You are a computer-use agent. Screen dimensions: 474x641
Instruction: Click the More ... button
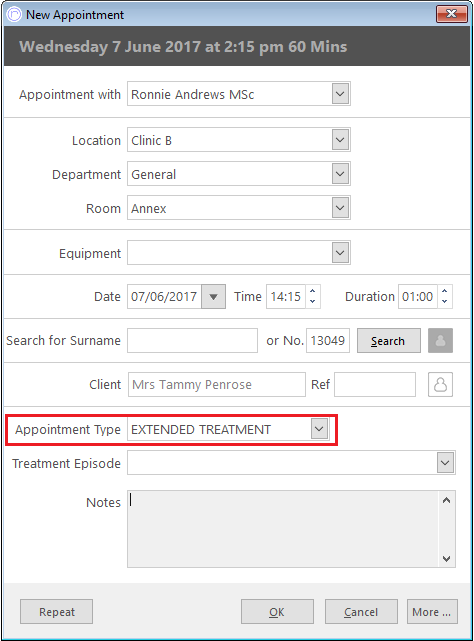coord(432,612)
